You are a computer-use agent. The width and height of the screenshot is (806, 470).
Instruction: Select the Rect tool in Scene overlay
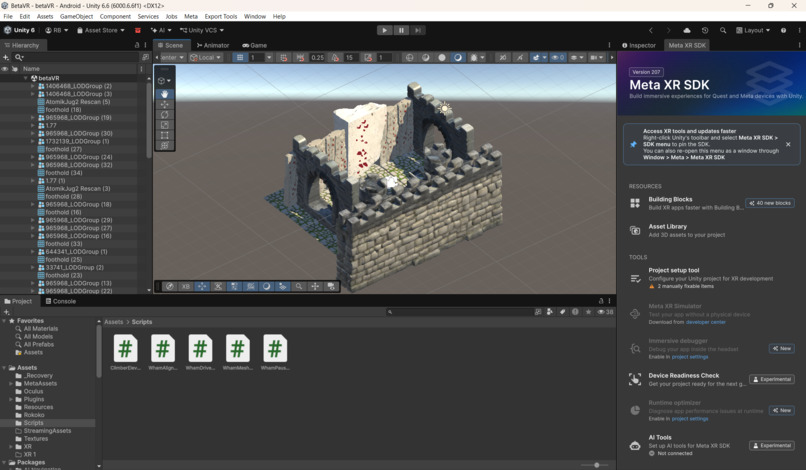click(x=164, y=135)
